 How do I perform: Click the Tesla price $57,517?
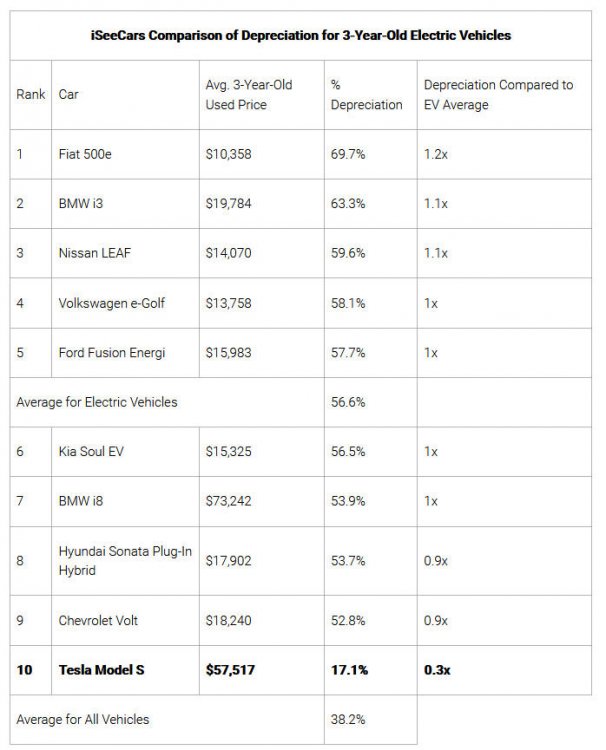[x=232, y=669]
